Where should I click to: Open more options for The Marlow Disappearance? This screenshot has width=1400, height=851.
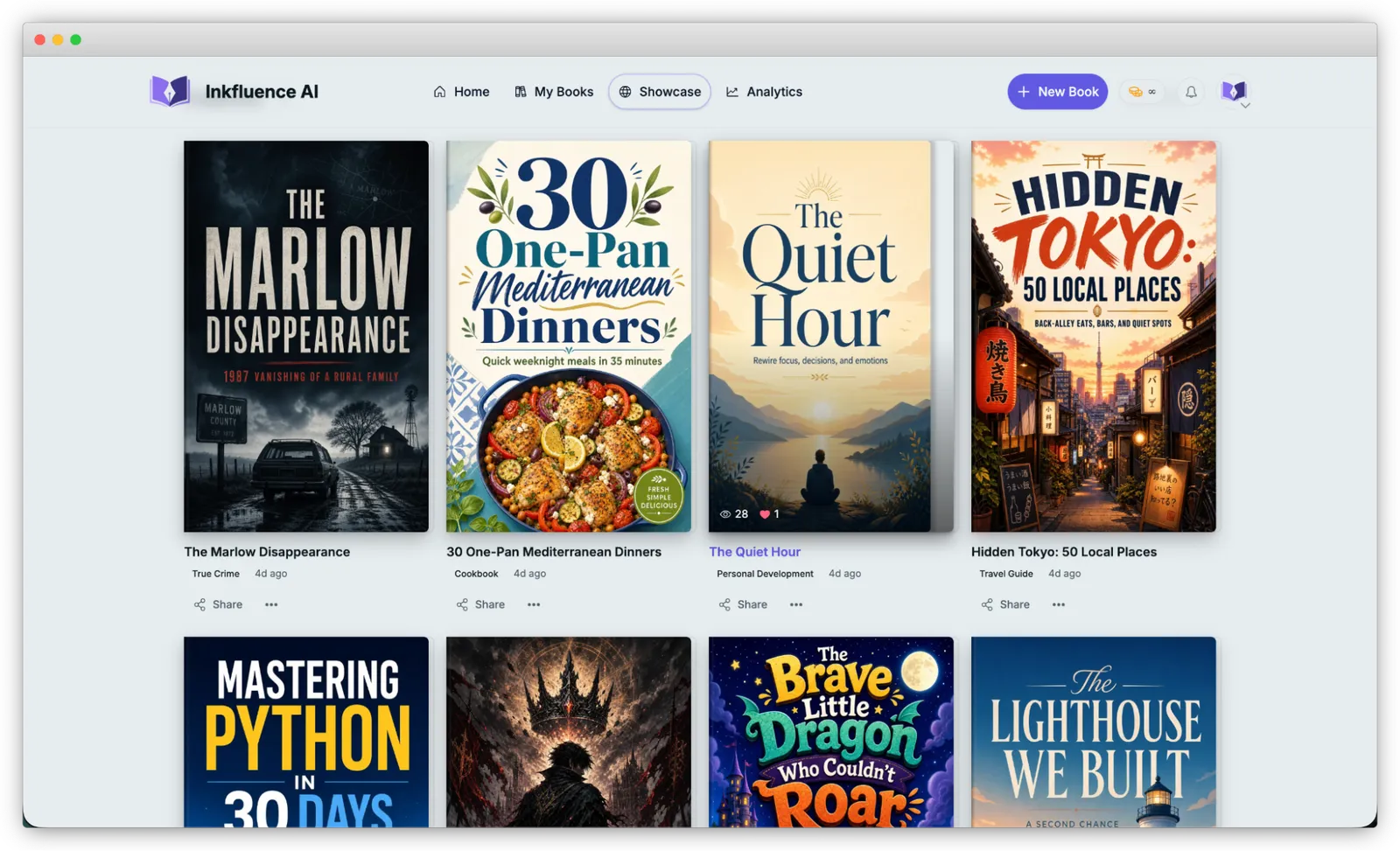(271, 604)
